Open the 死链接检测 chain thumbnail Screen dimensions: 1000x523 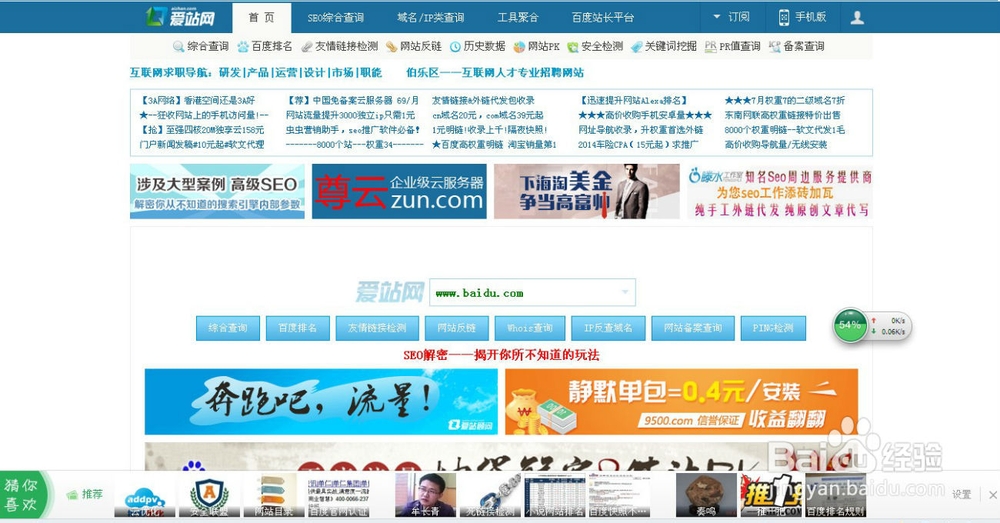click(x=490, y=495)
